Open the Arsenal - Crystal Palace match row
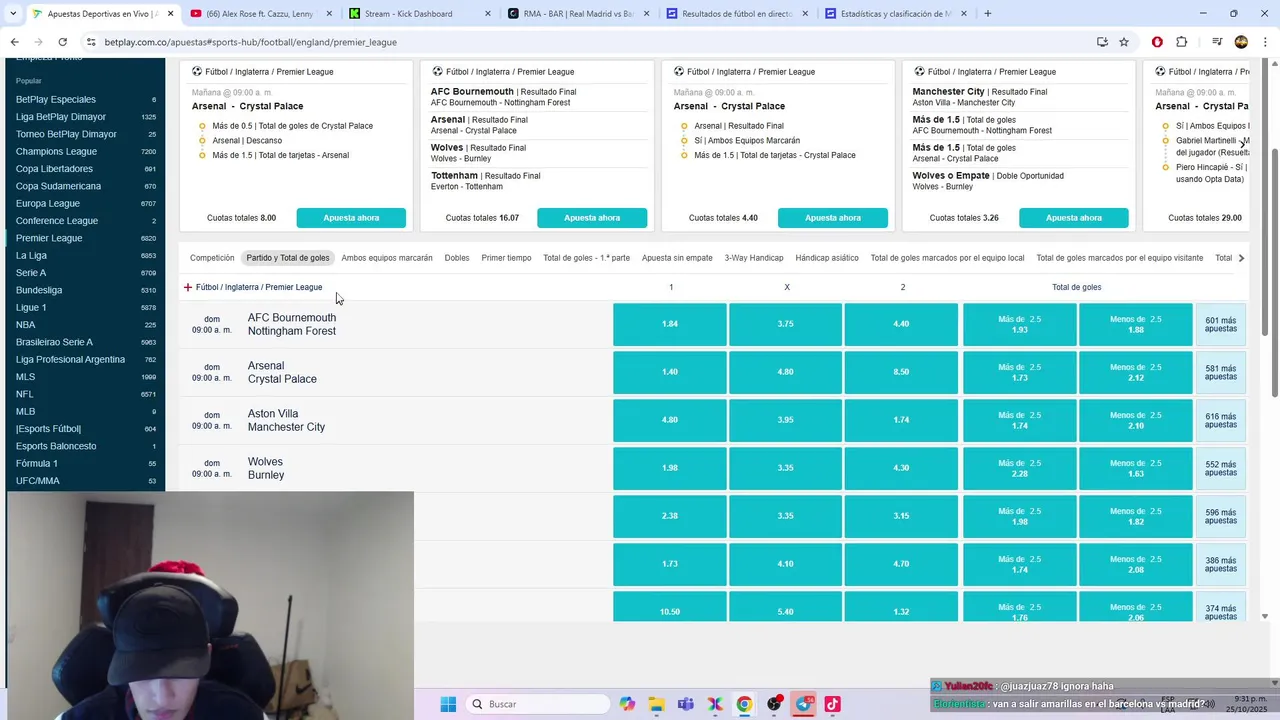Image resolution: width=1280 pixels, height=720 pixels. click(x=395, y=372)
